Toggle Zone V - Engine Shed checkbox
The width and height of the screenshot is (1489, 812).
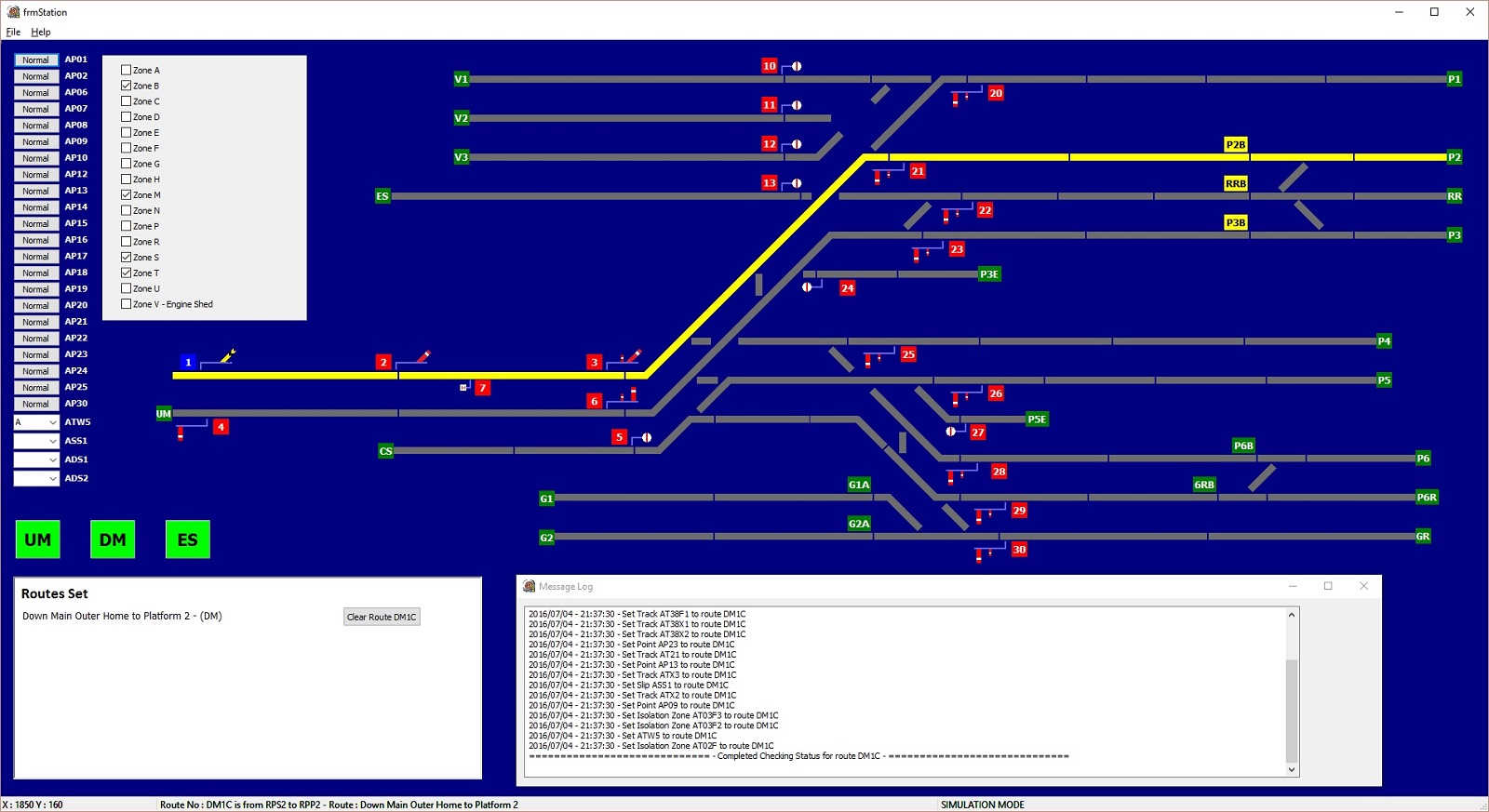[127, 304]
